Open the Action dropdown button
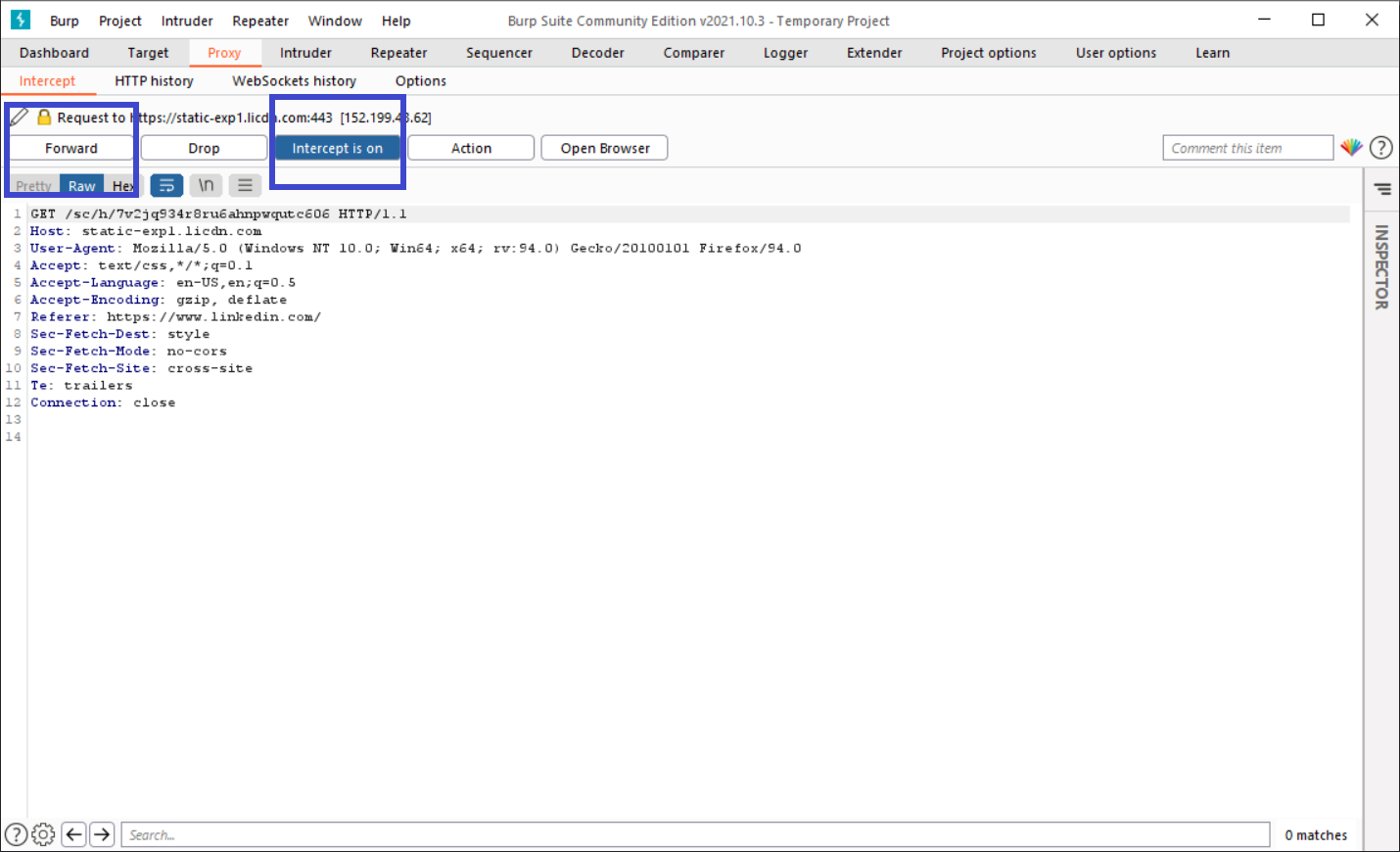 pos(471,148)
